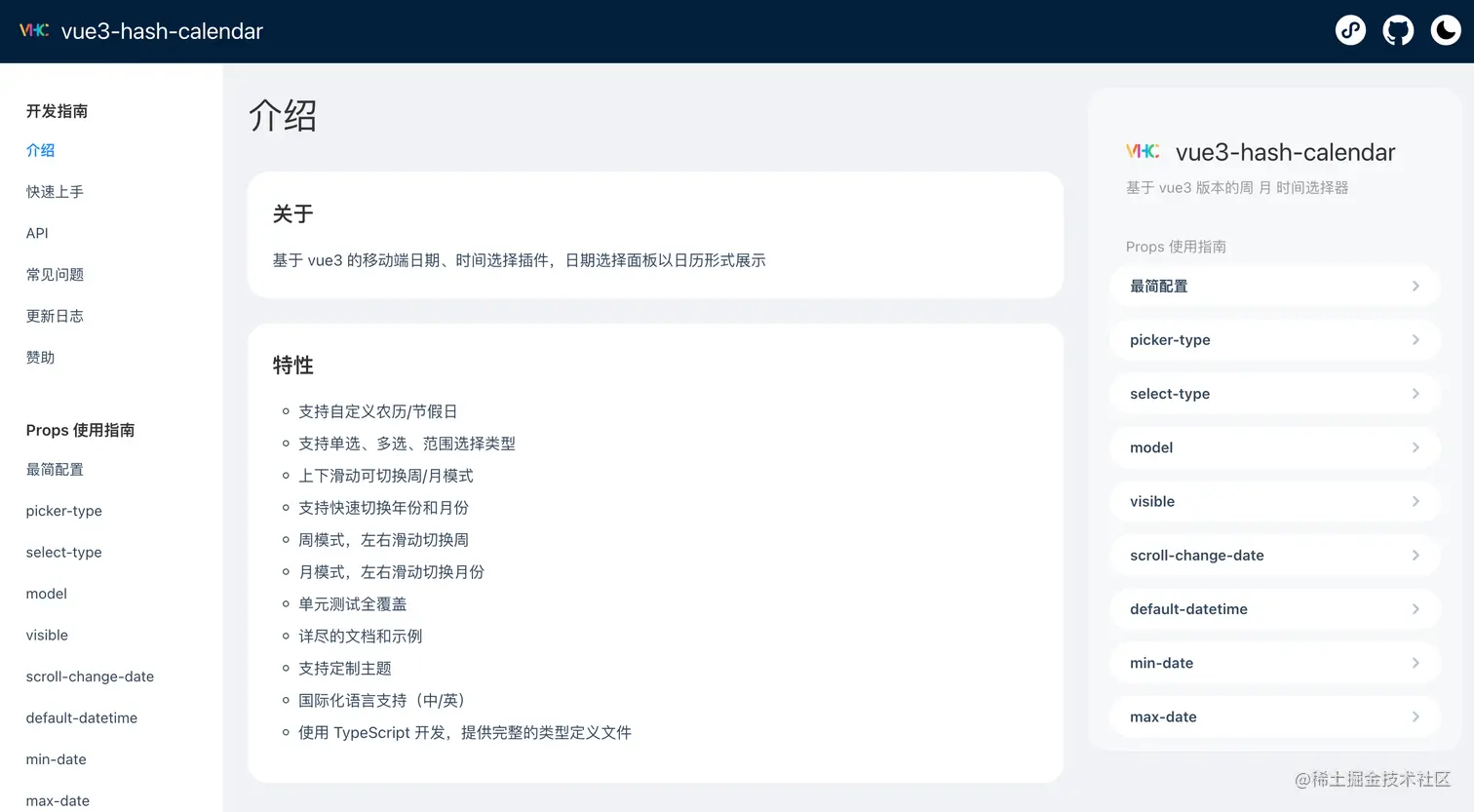Click the 特性 card heading
Screen dimensions: 1474x812
coord(292,365)
